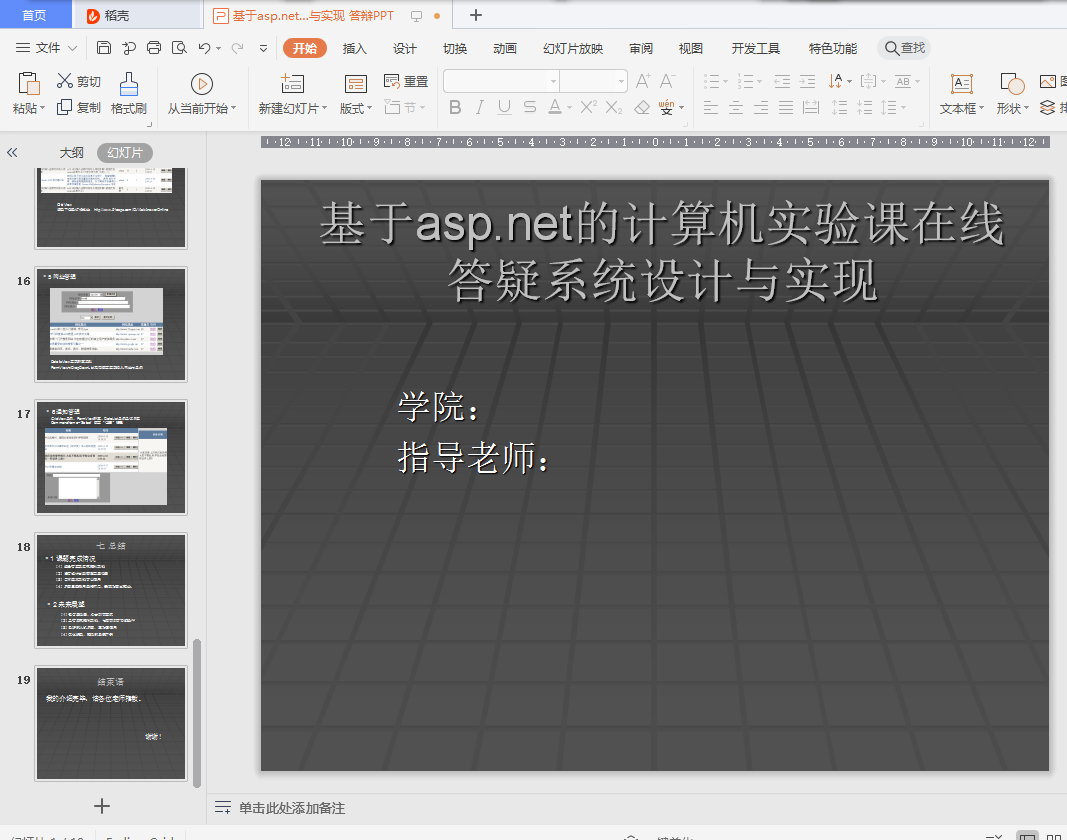Select slide 18 thumbnail
1067x840 pixels.
click(x=111, y=590)
